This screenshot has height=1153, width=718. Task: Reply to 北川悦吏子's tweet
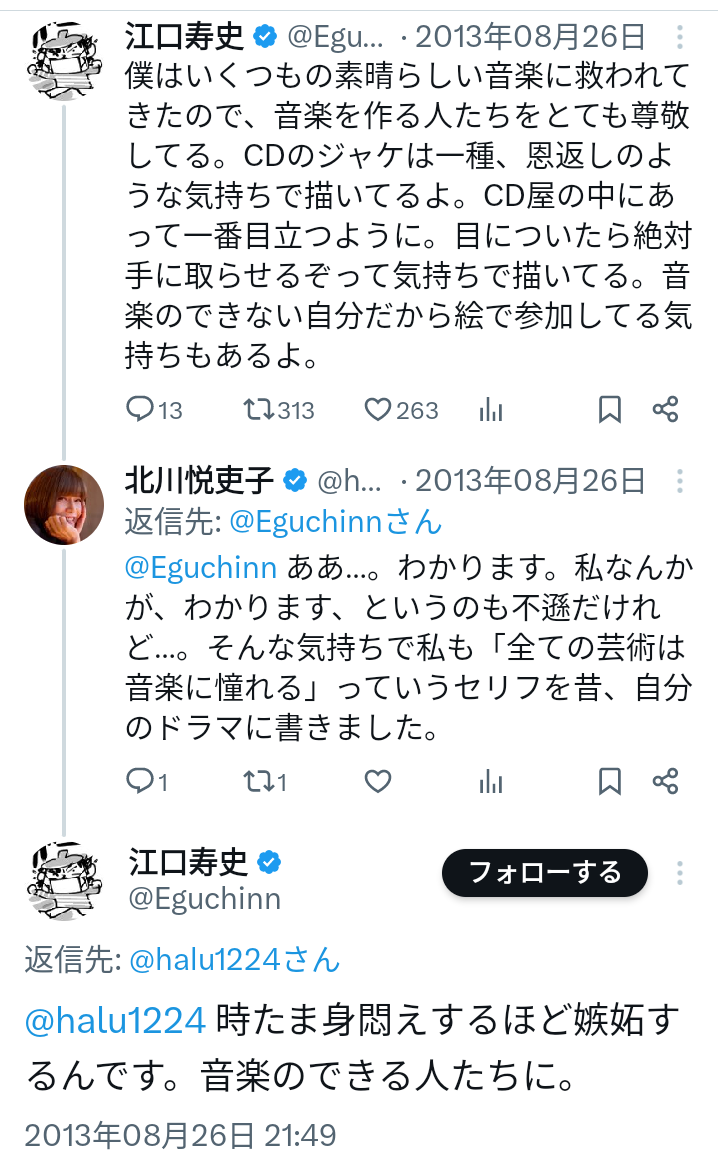point(141,781)
